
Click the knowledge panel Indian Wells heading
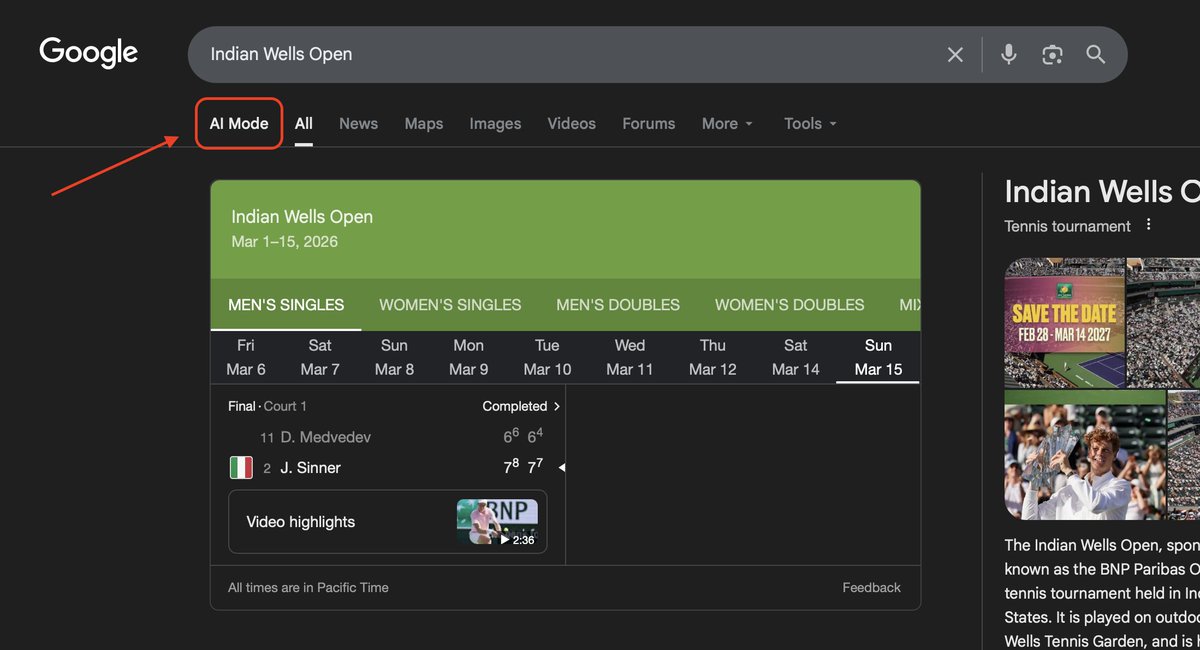[1102, 191]
